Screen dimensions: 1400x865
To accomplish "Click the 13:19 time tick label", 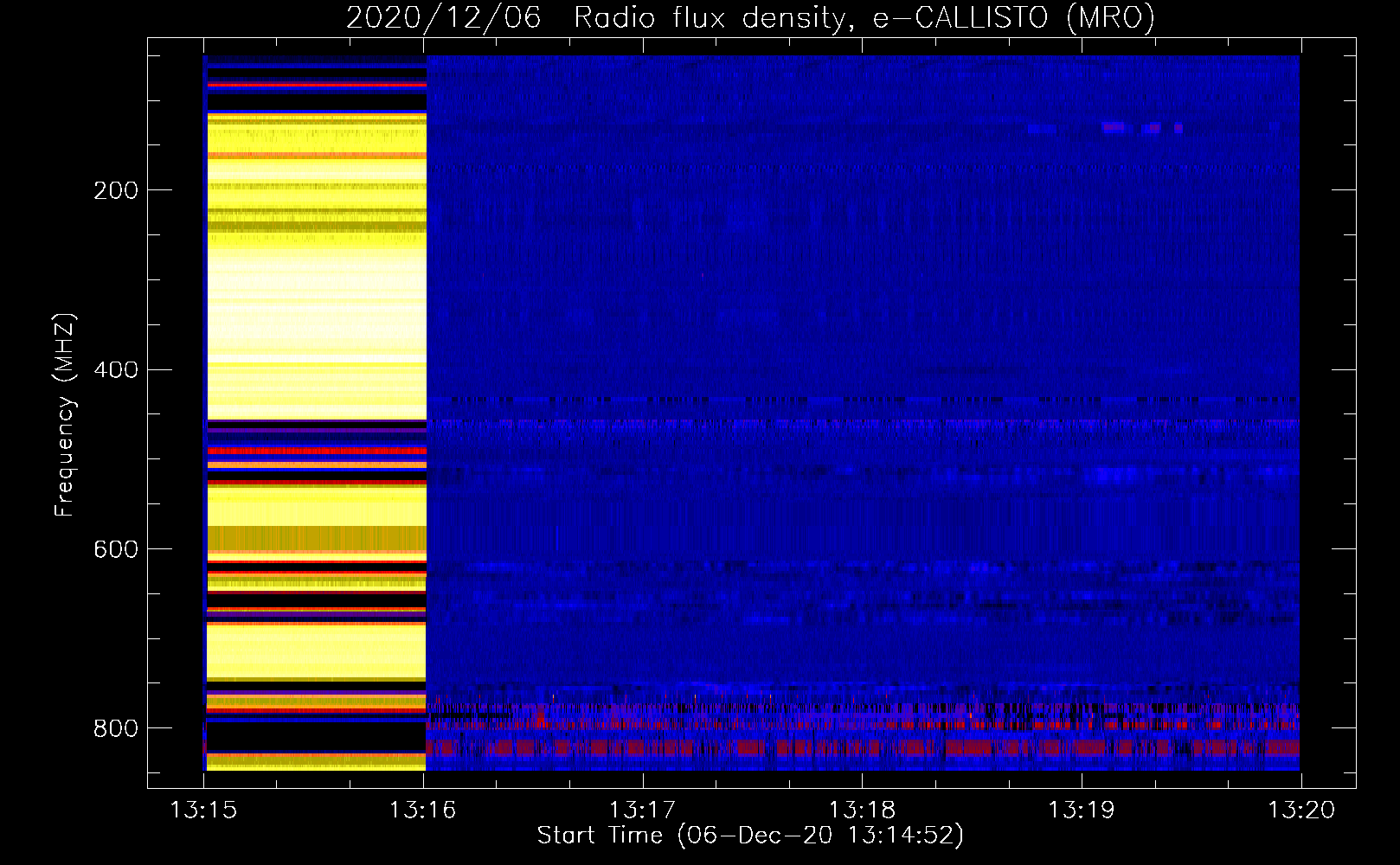I will [1082, 811].
